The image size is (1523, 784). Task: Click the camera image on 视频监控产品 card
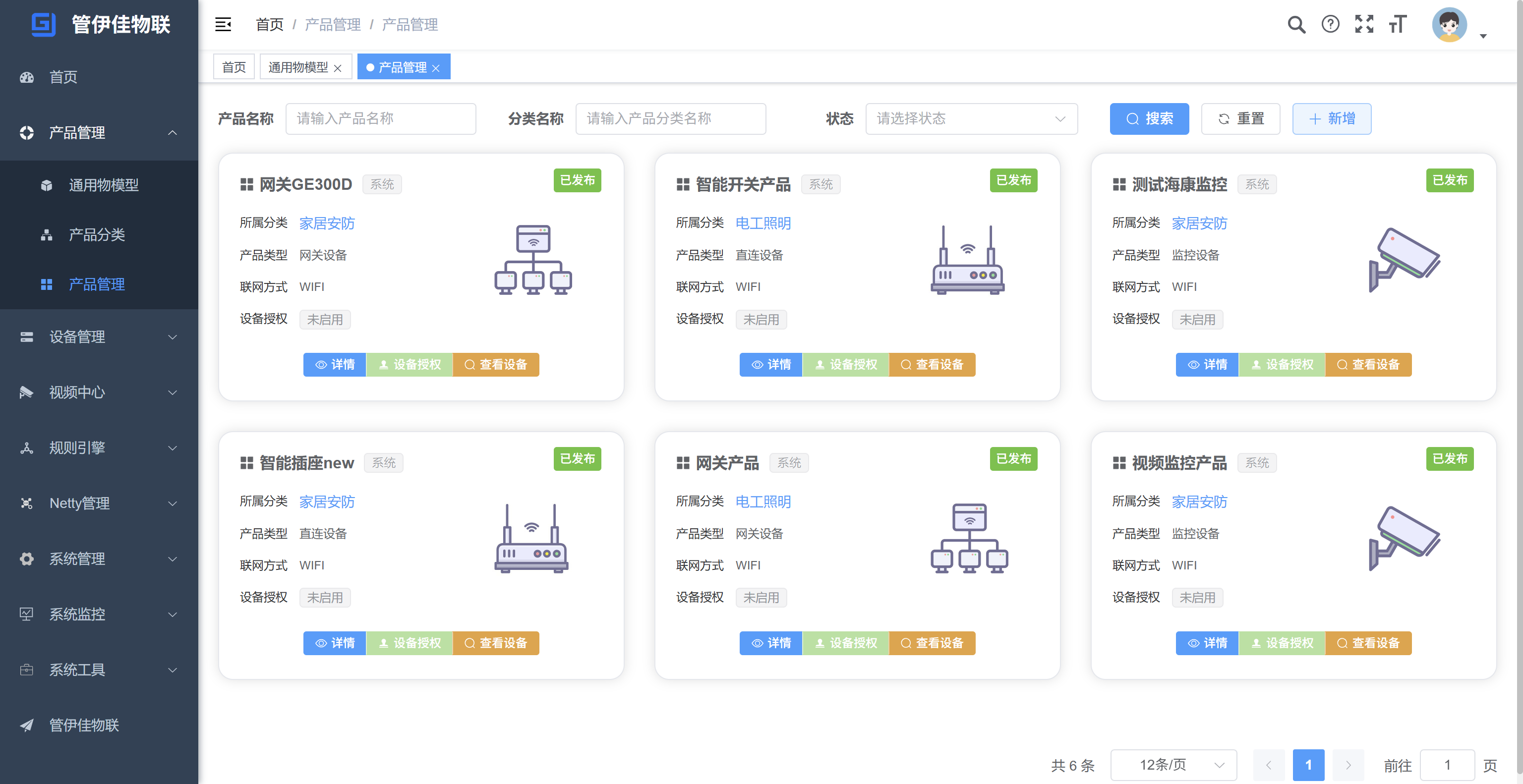click(x=1405, y=538)
